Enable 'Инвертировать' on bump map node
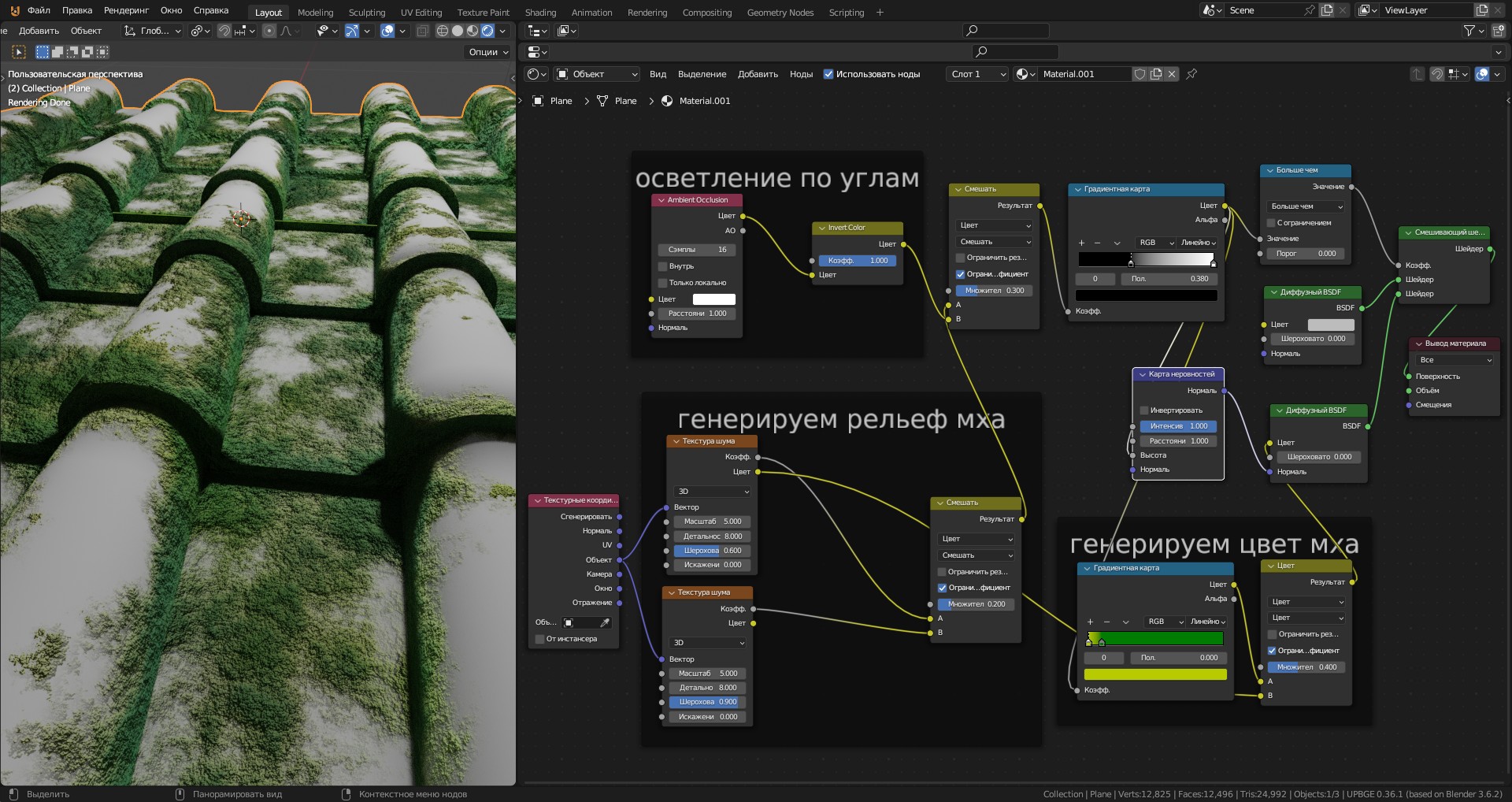This screenshot has width=1512, height=802. [1144, 410]
